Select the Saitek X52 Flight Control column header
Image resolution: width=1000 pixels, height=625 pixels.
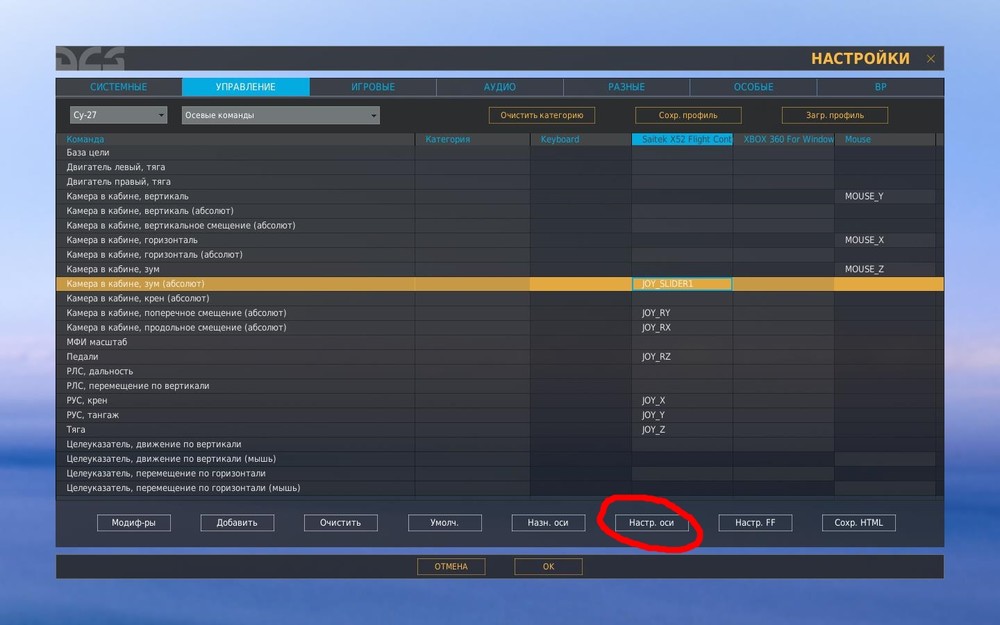(x=682, y=139)
